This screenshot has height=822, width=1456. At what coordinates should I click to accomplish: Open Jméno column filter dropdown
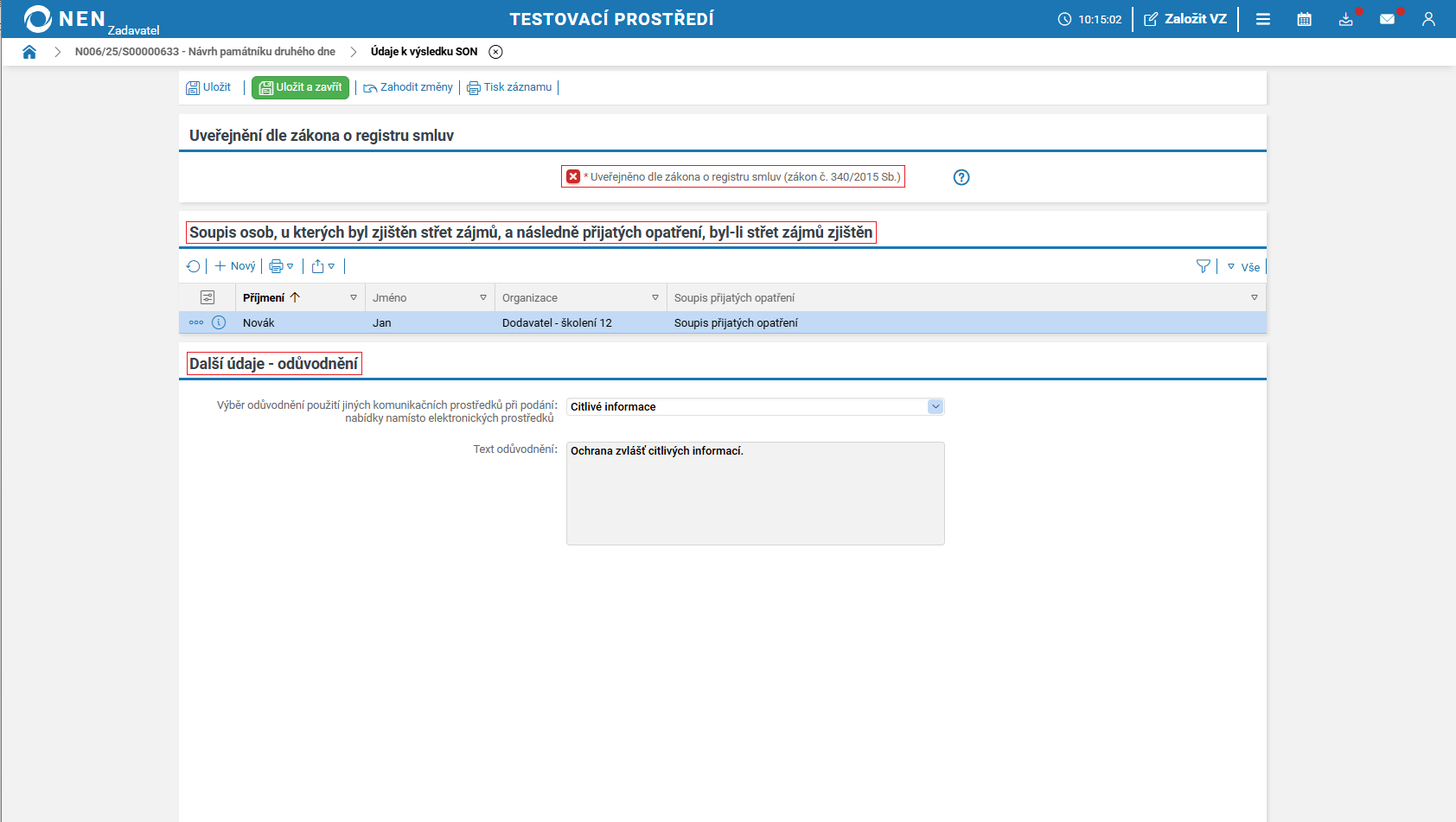(x=483, y=297)
